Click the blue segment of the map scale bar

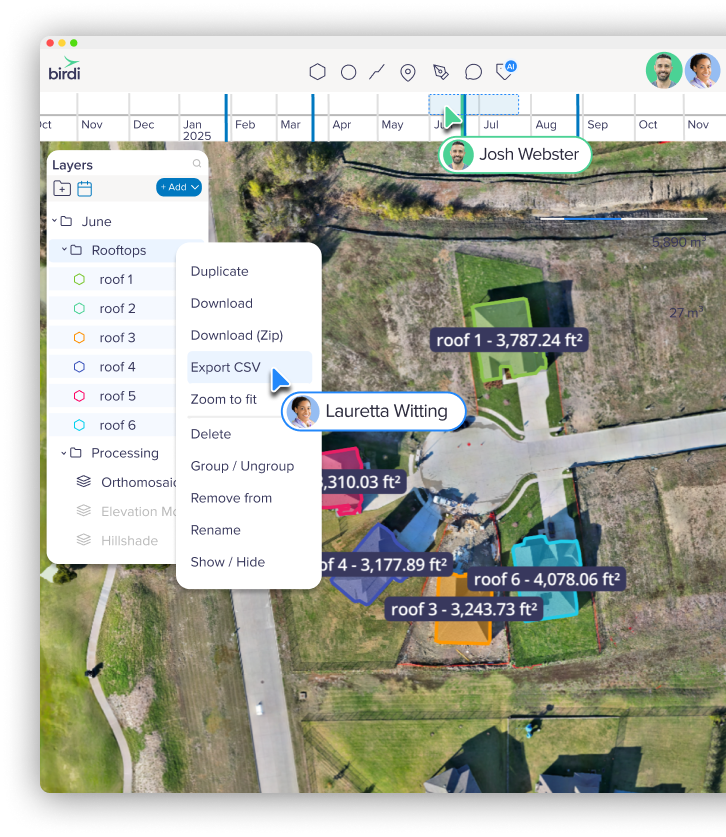[x=593, y=219]
